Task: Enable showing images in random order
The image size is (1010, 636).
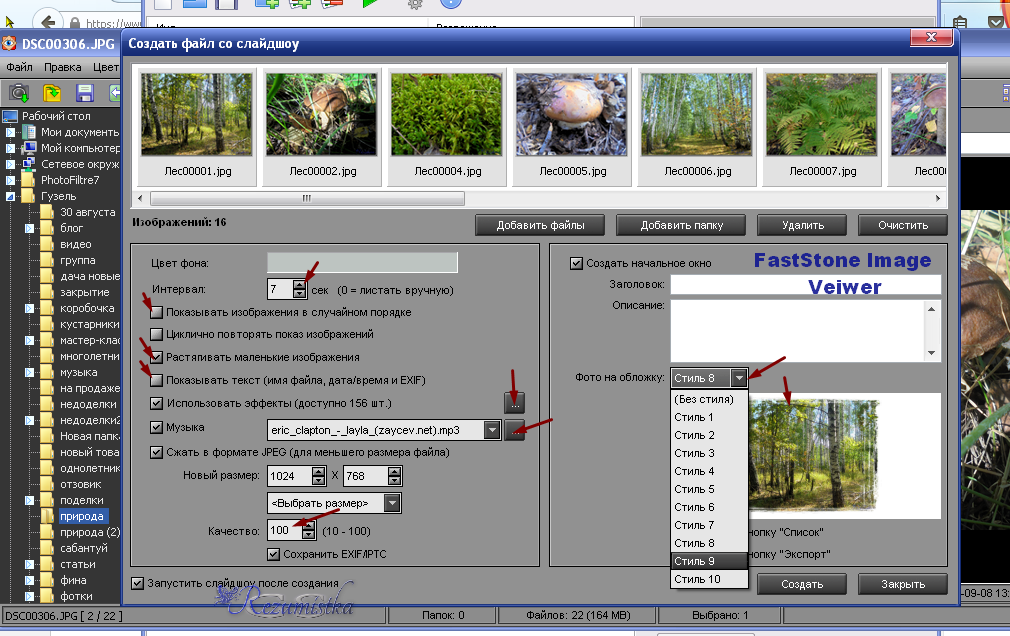Action: point(156,313)
